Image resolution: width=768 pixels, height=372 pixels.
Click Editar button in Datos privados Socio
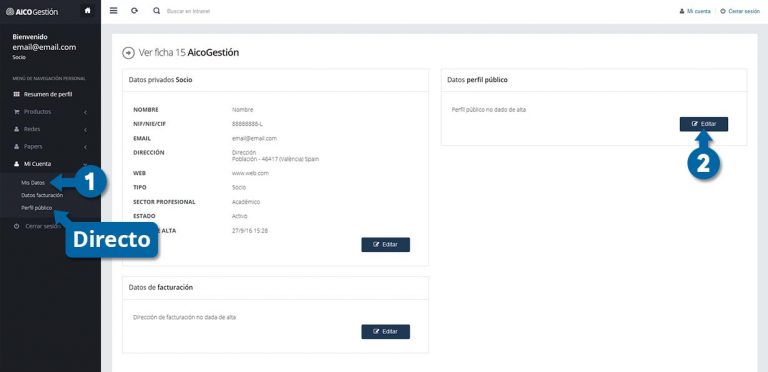point(385,245)
